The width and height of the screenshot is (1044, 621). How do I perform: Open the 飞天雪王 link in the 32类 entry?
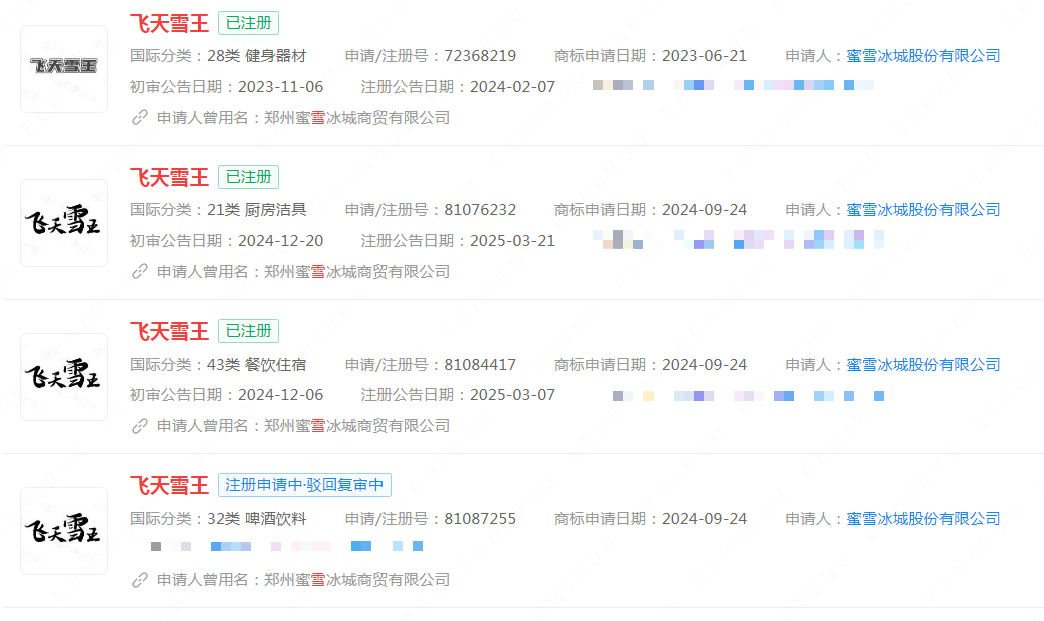(x=167, y=485)
